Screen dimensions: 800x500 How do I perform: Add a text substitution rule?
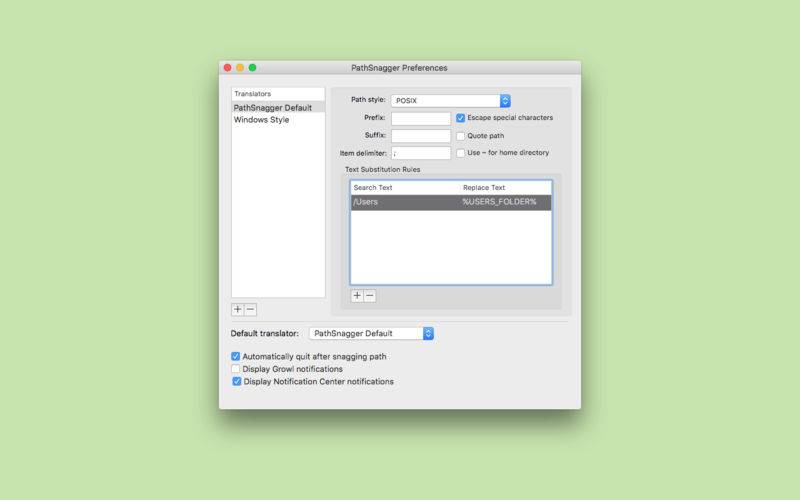coord(357,295)
